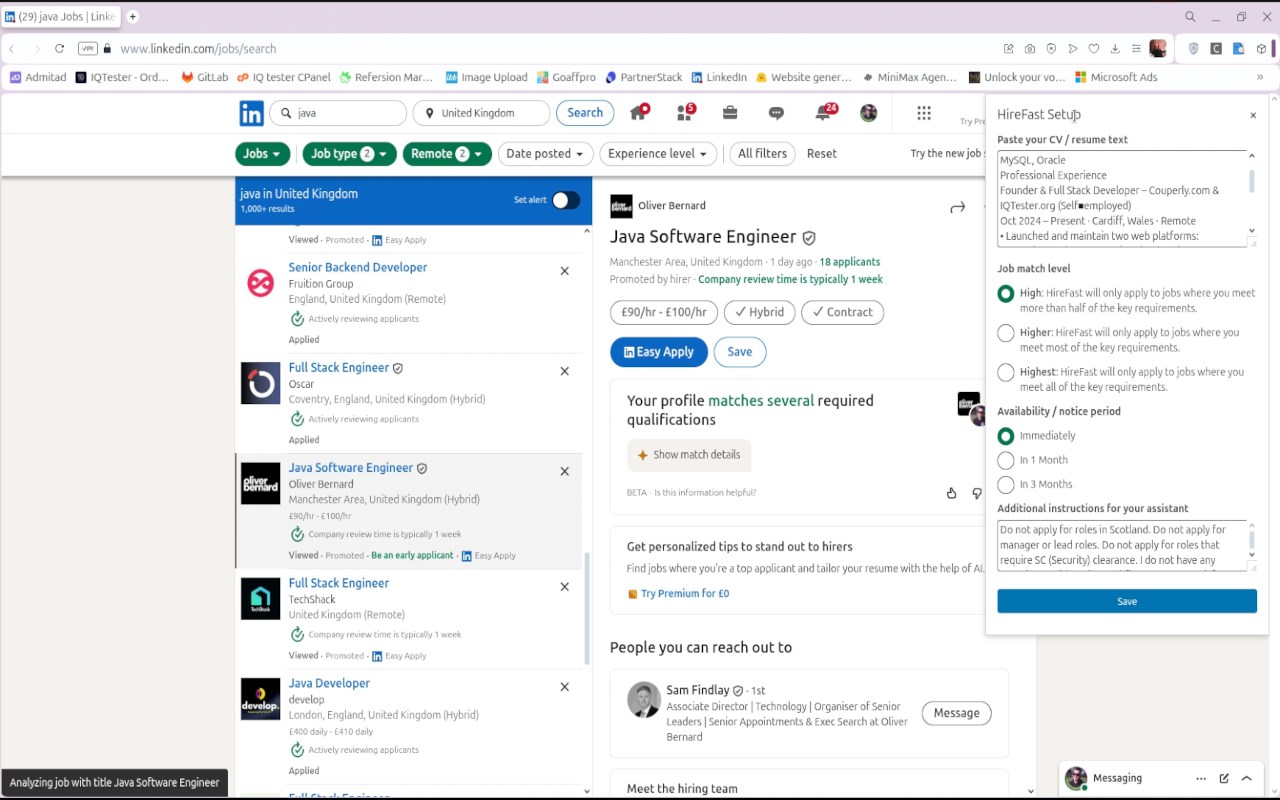Open the Date posted dropdown
This screenshot has height=800, width=1280.
[x=545, y=154]
